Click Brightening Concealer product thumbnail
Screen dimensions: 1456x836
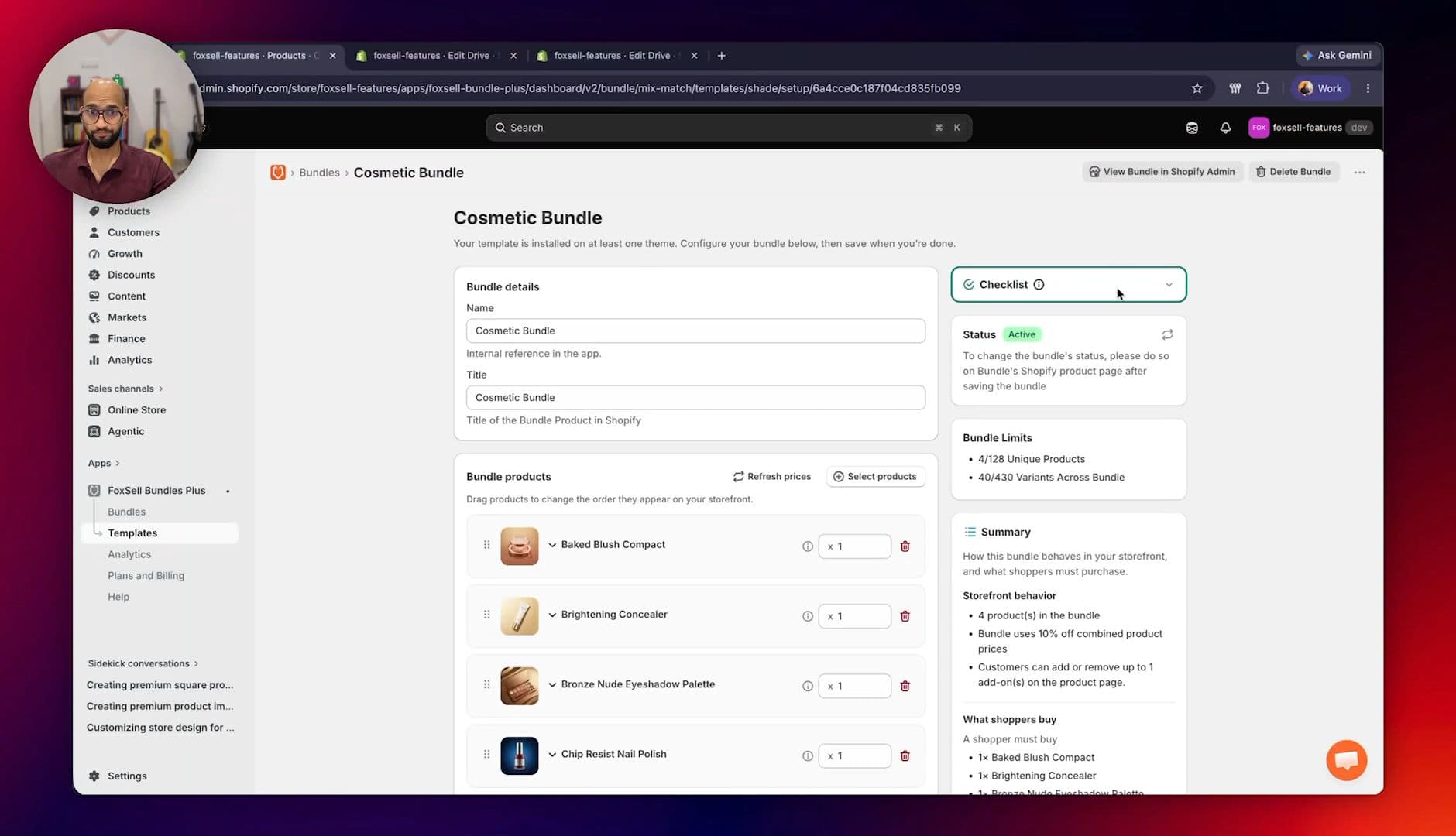[519, 616]
